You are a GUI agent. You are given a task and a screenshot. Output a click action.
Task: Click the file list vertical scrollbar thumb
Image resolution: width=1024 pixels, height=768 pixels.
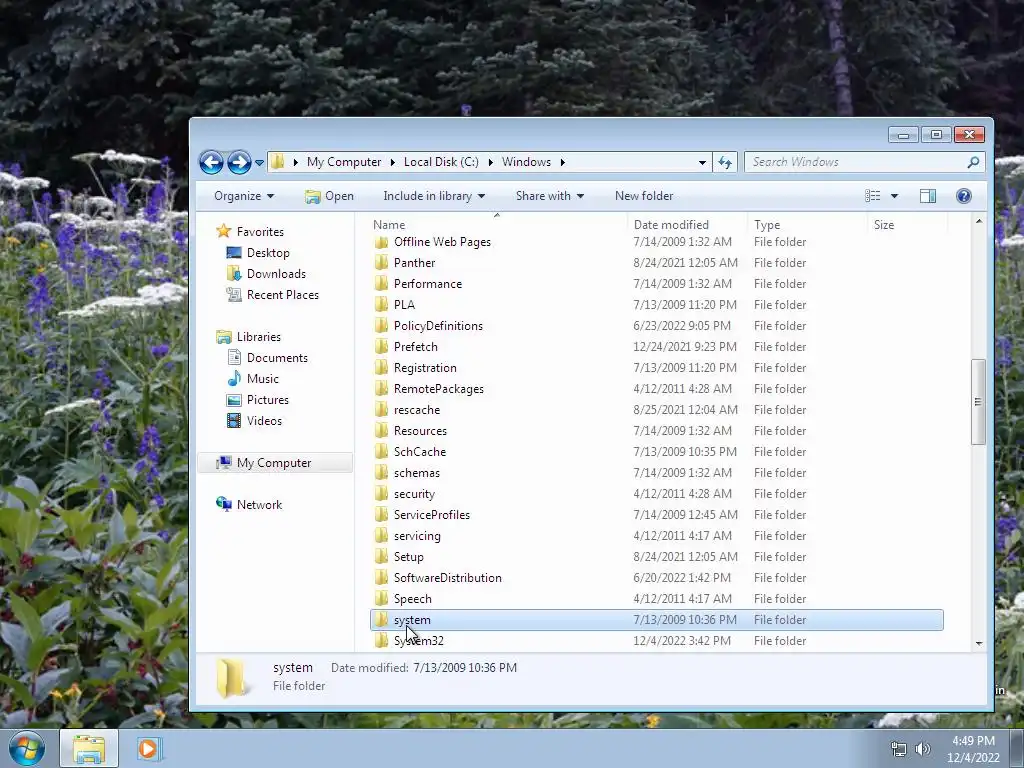click(978, 402)
